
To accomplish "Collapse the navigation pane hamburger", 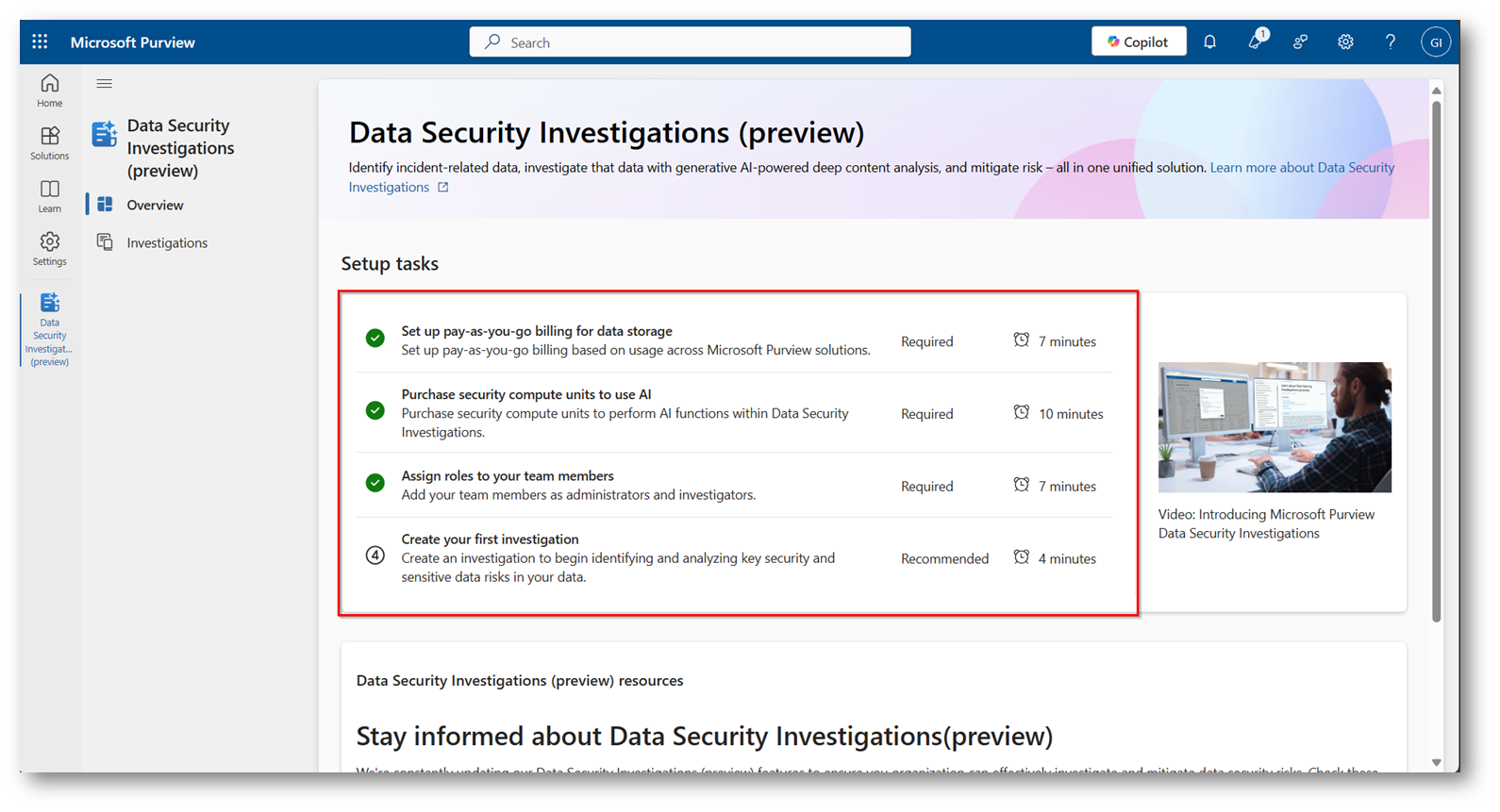I will [x=105, y=84].
